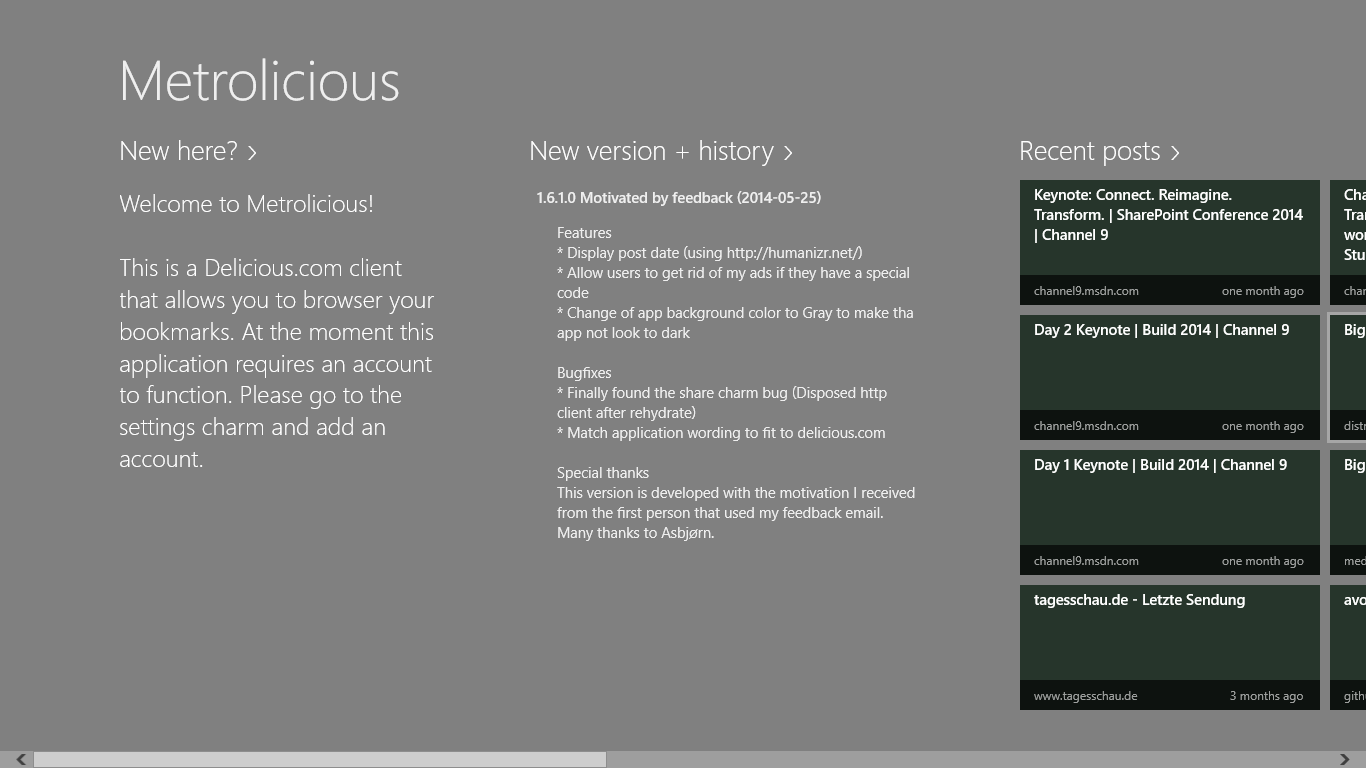Open the 'New here?' section header
Image resolution: width=1366 pixels, height=768 pixels.
point(188,151)
